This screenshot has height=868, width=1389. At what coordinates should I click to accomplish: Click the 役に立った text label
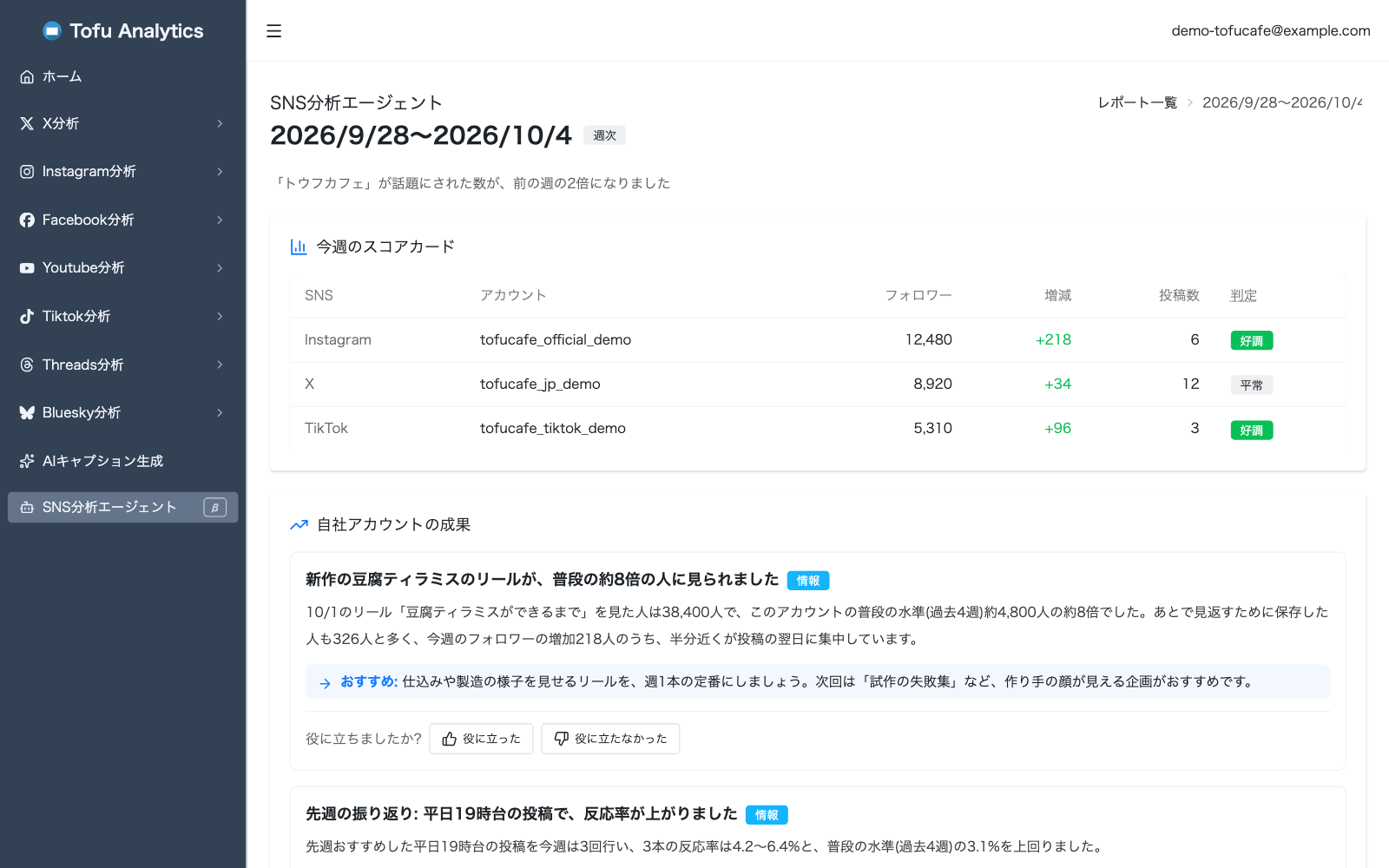(x=491, y=739)
